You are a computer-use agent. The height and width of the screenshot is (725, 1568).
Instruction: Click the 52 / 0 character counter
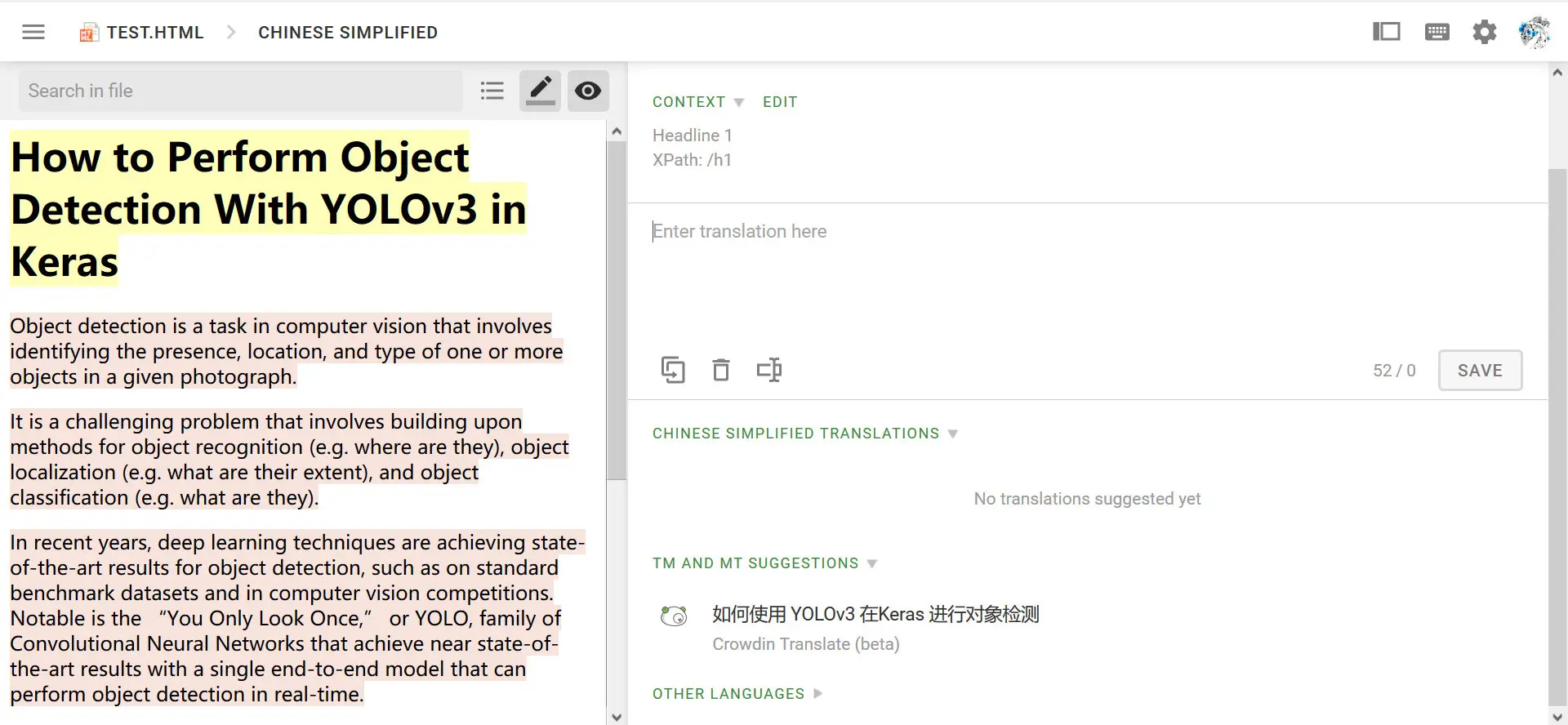point(1394,371)
